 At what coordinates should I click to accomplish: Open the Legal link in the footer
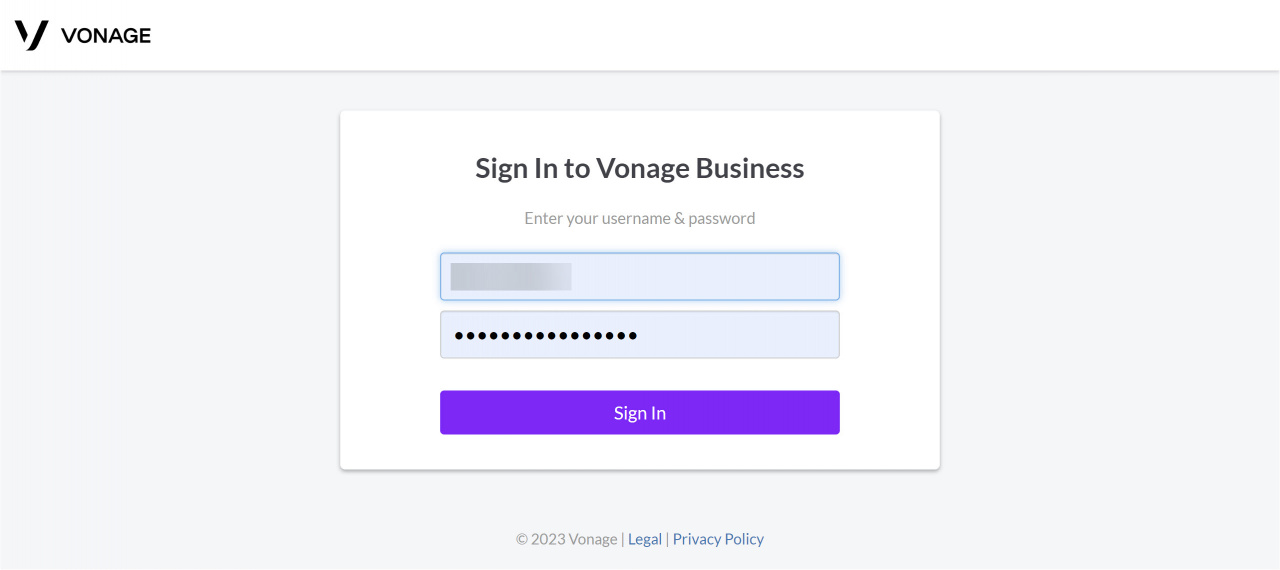[x=645, y=539]
